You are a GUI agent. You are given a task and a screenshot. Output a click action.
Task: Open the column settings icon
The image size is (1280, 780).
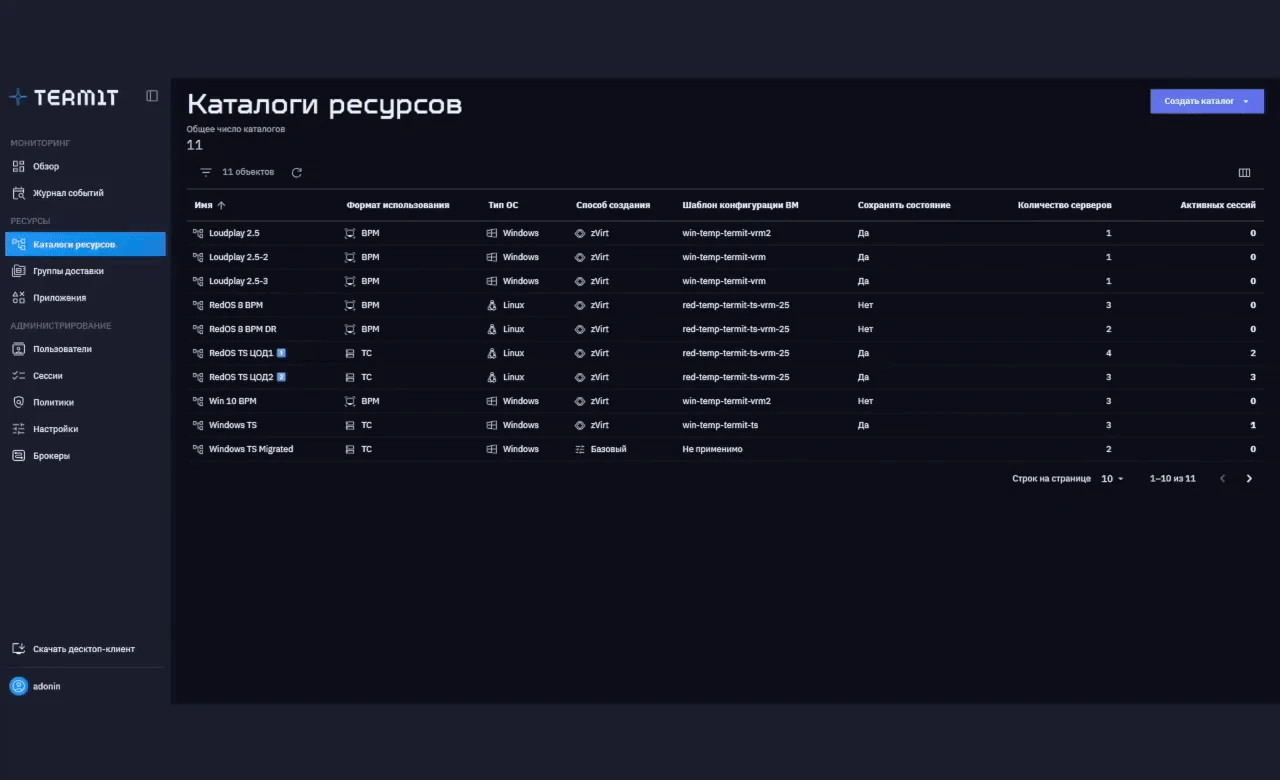[1244, 172]
